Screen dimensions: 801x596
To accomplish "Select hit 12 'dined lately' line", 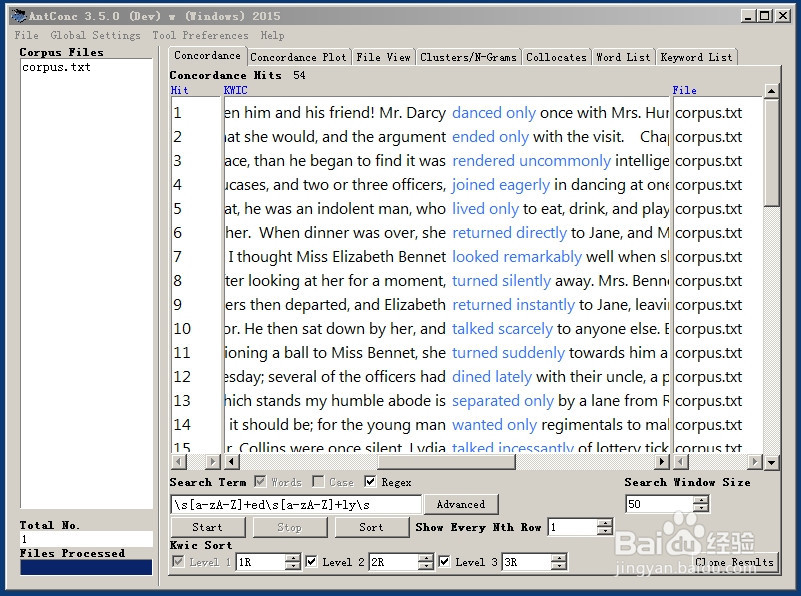I will (x=447, y=376).
